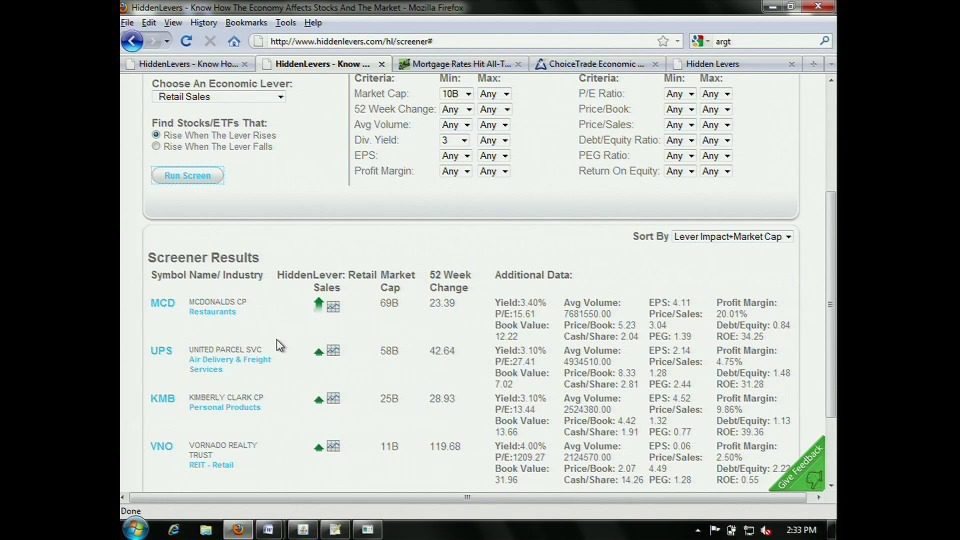Screen dimensions: 960x540
Task: Go to home page icon
Action: (234, 41)
